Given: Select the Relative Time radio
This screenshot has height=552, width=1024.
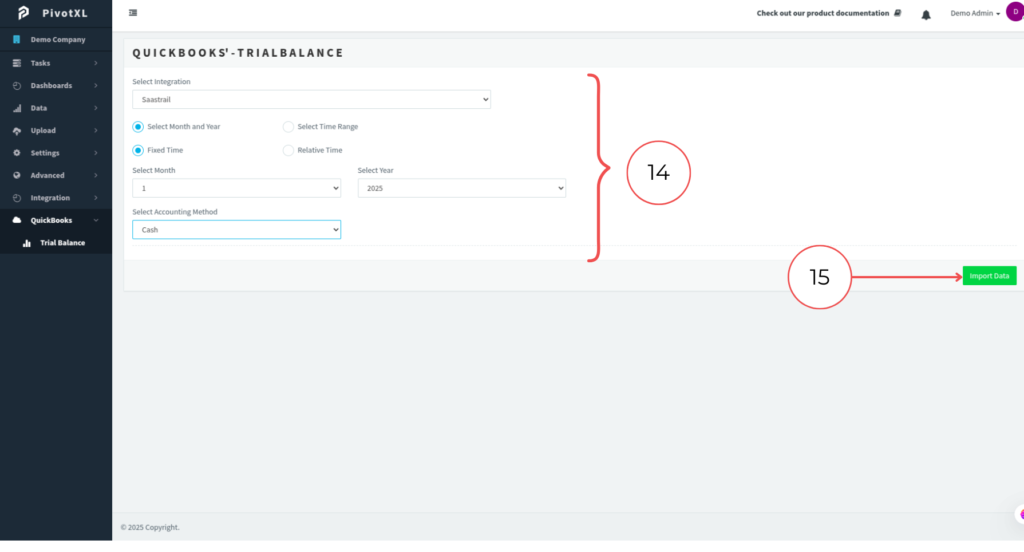Looking at the screenshot, I should [288, 150].
